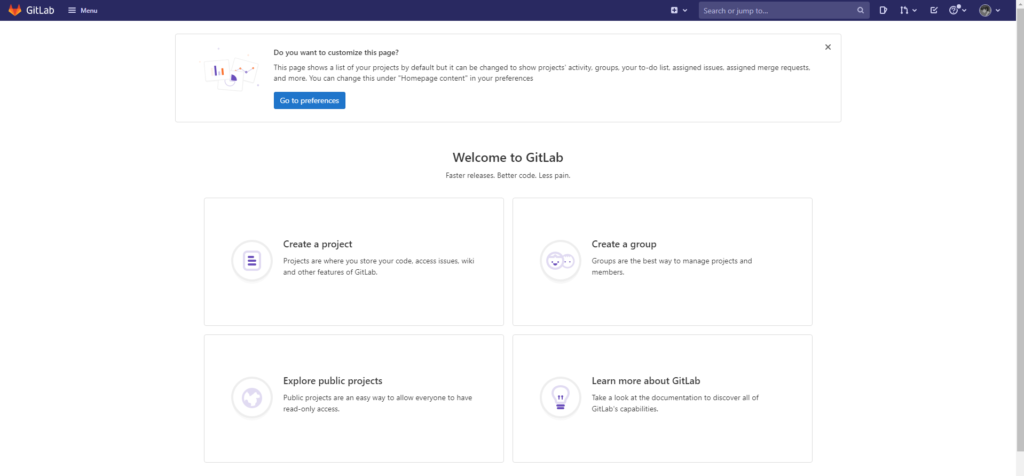
Task: Open the user avatar profile menu
Action: [x=989, y=10]
